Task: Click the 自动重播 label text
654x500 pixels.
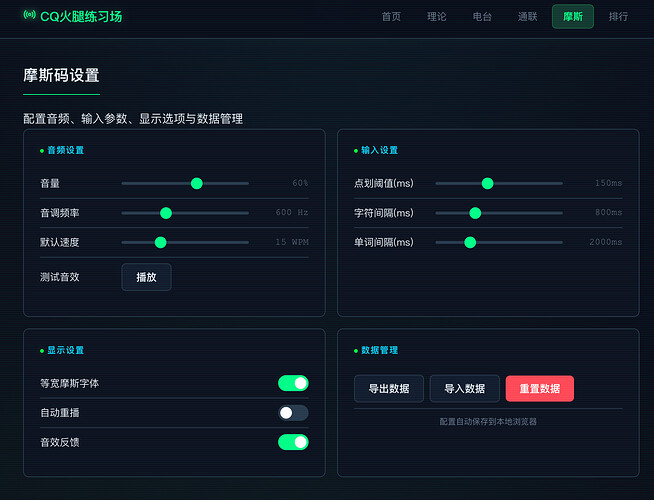Action: 60,413
